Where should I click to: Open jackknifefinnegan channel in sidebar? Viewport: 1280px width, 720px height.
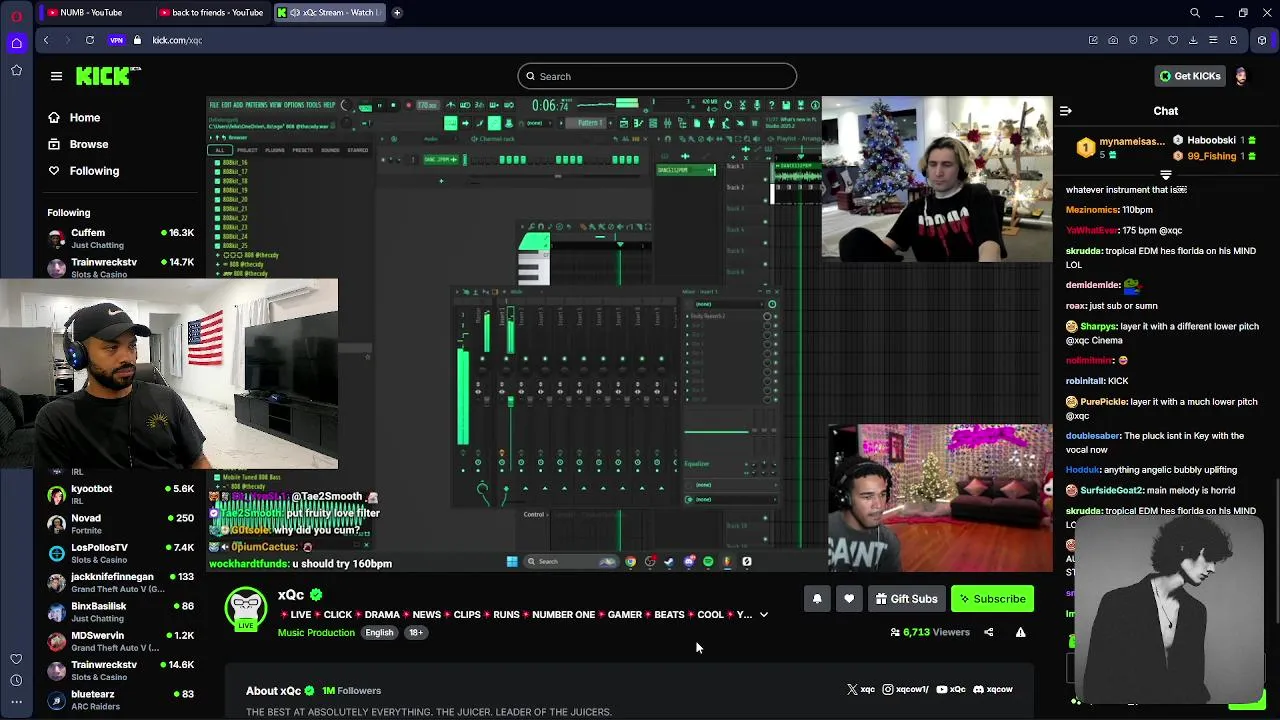(120, 582)
